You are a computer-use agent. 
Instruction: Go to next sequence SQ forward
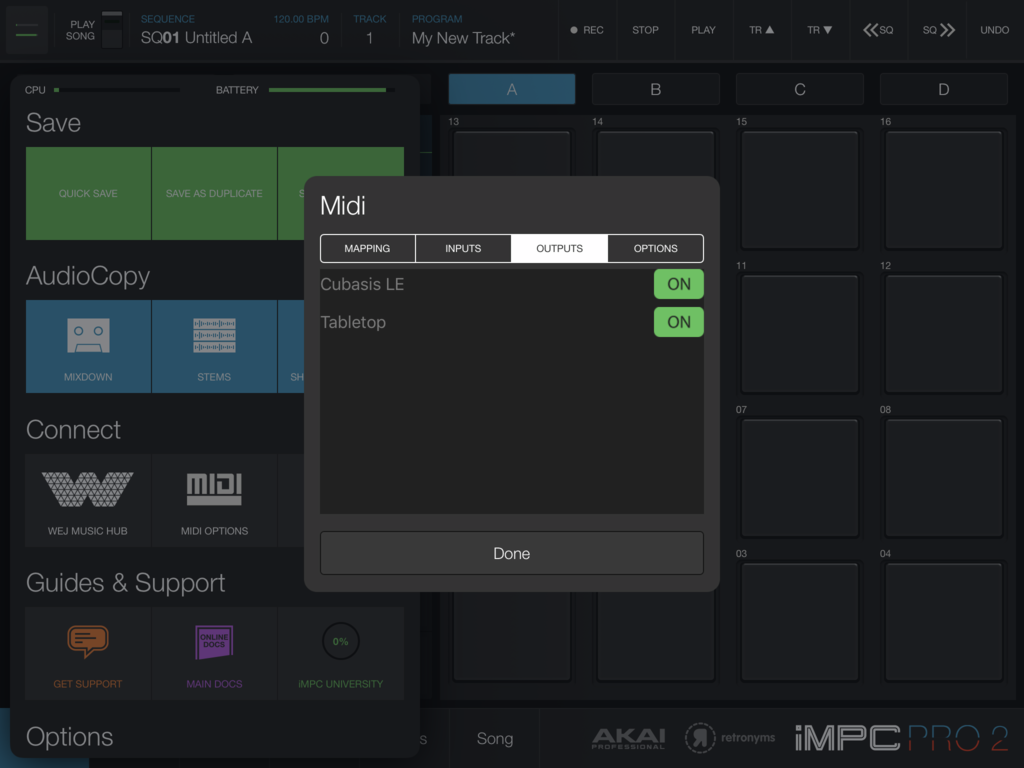pyautogui.click(x=936, y=30)
